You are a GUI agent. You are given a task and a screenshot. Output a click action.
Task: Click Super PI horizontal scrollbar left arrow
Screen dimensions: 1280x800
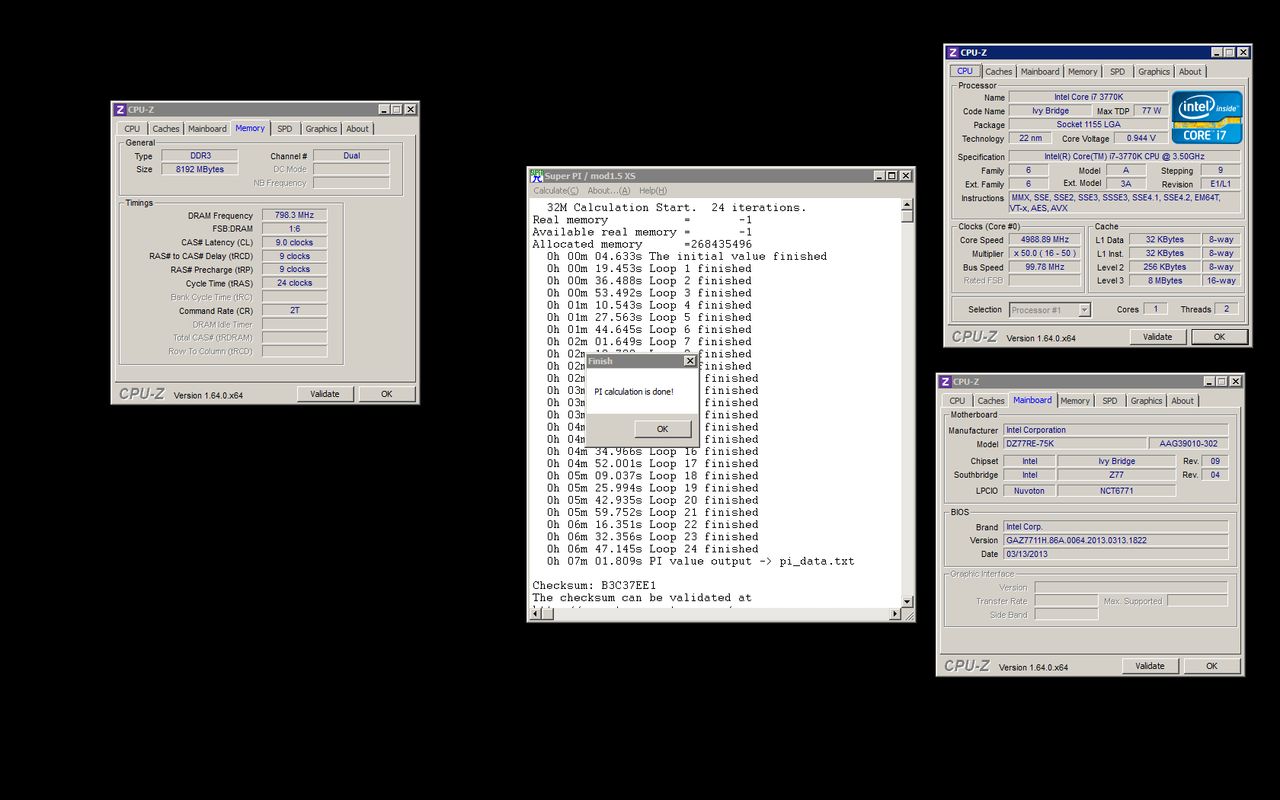(535, 613)
